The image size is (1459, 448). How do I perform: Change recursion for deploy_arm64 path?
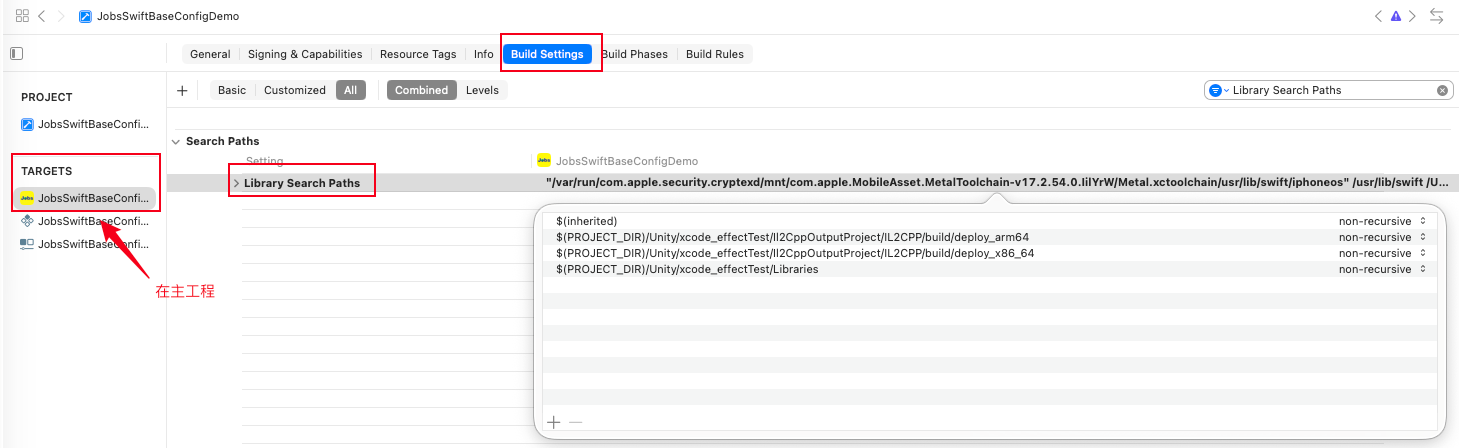tap(1381, 237)
